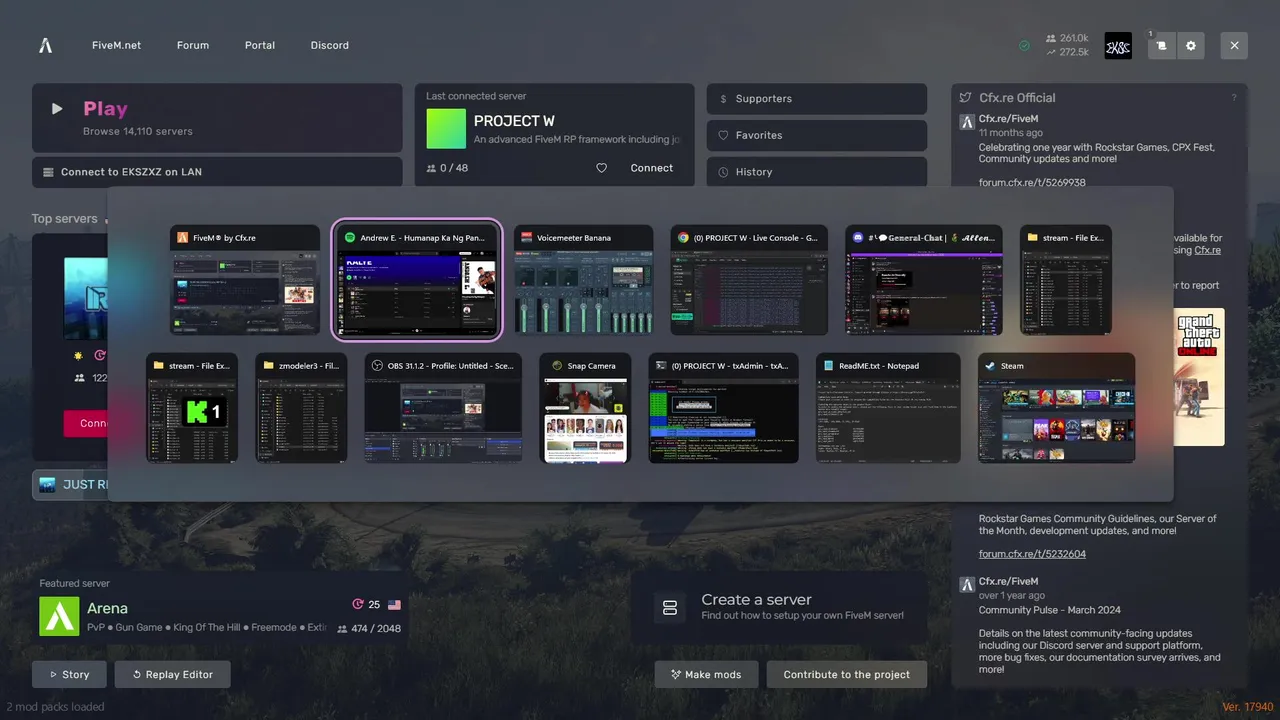Open the FiveM.net menu link

(116, 45)
